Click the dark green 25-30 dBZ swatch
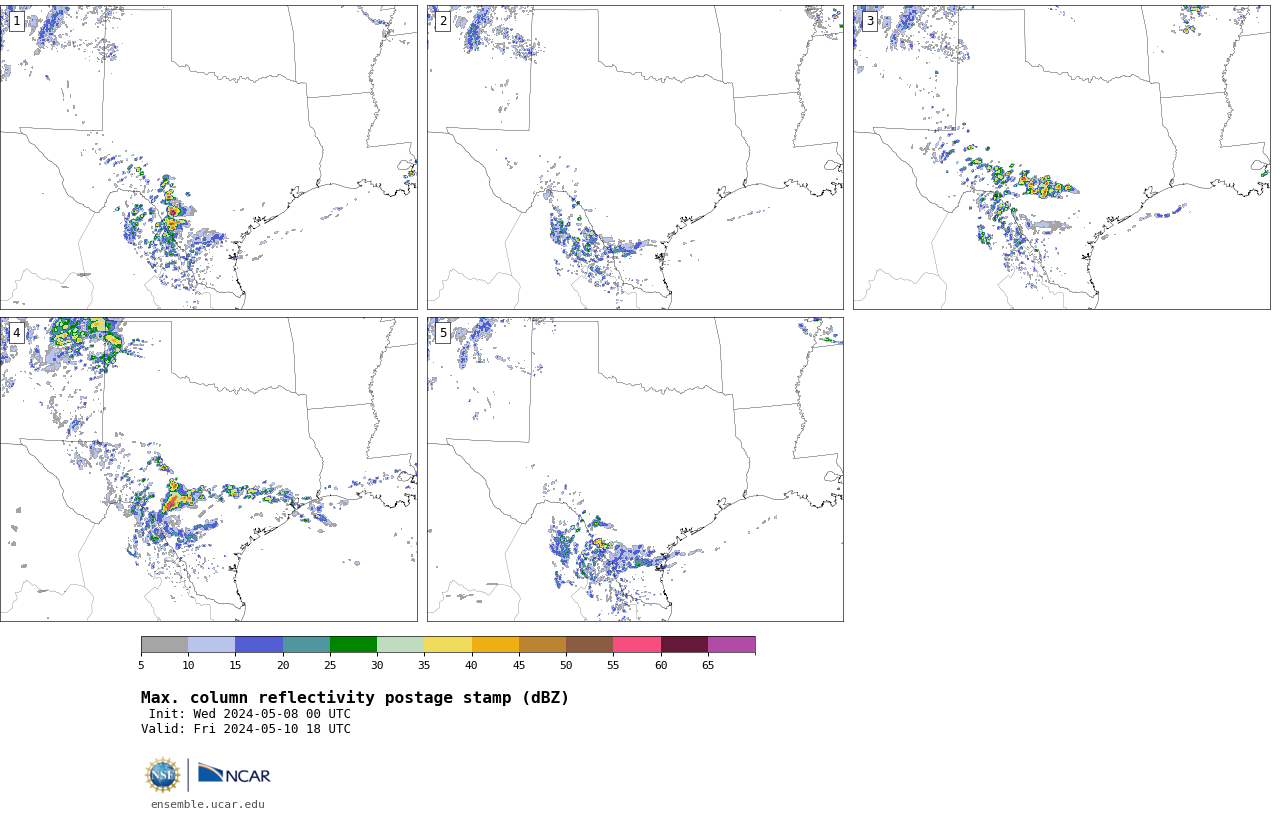The image size is (1280, 815). coord(353,644)
